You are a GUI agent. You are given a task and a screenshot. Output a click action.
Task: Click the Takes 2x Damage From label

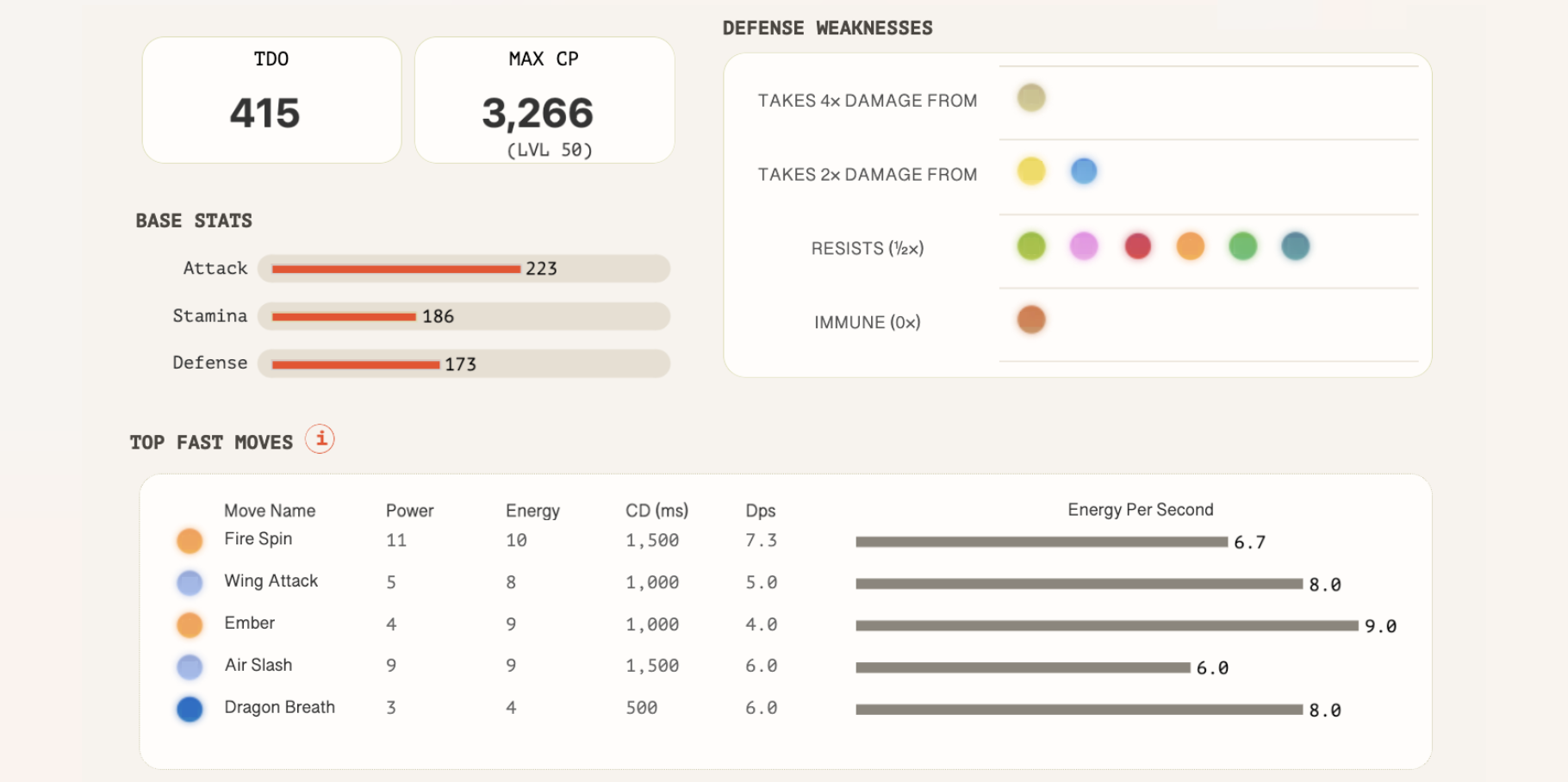pyautogui.click(x=868, y=175)
